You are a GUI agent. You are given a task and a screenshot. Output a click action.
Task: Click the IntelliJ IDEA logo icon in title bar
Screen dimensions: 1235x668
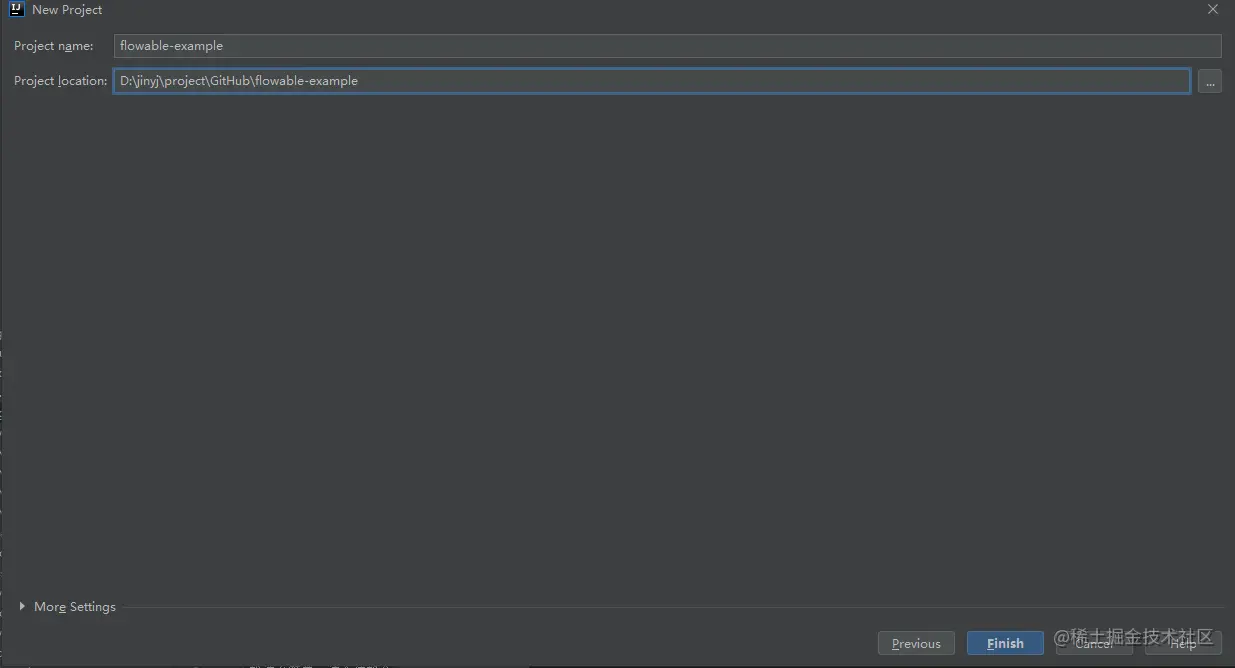16,10
